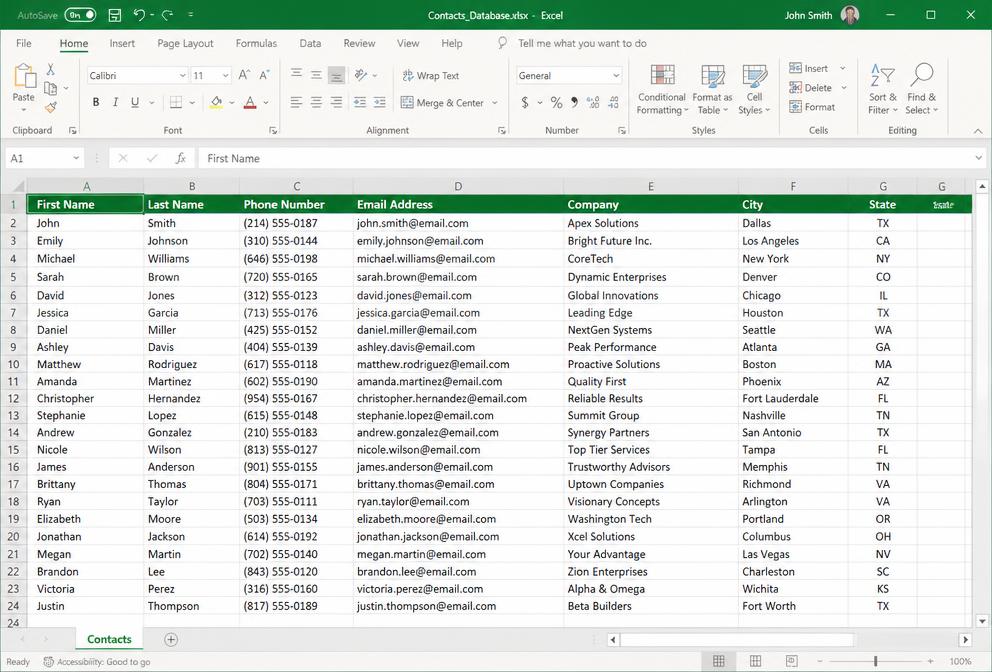Switch to the Page Layout tab
992x672 pixels.
tap(185, 43)
